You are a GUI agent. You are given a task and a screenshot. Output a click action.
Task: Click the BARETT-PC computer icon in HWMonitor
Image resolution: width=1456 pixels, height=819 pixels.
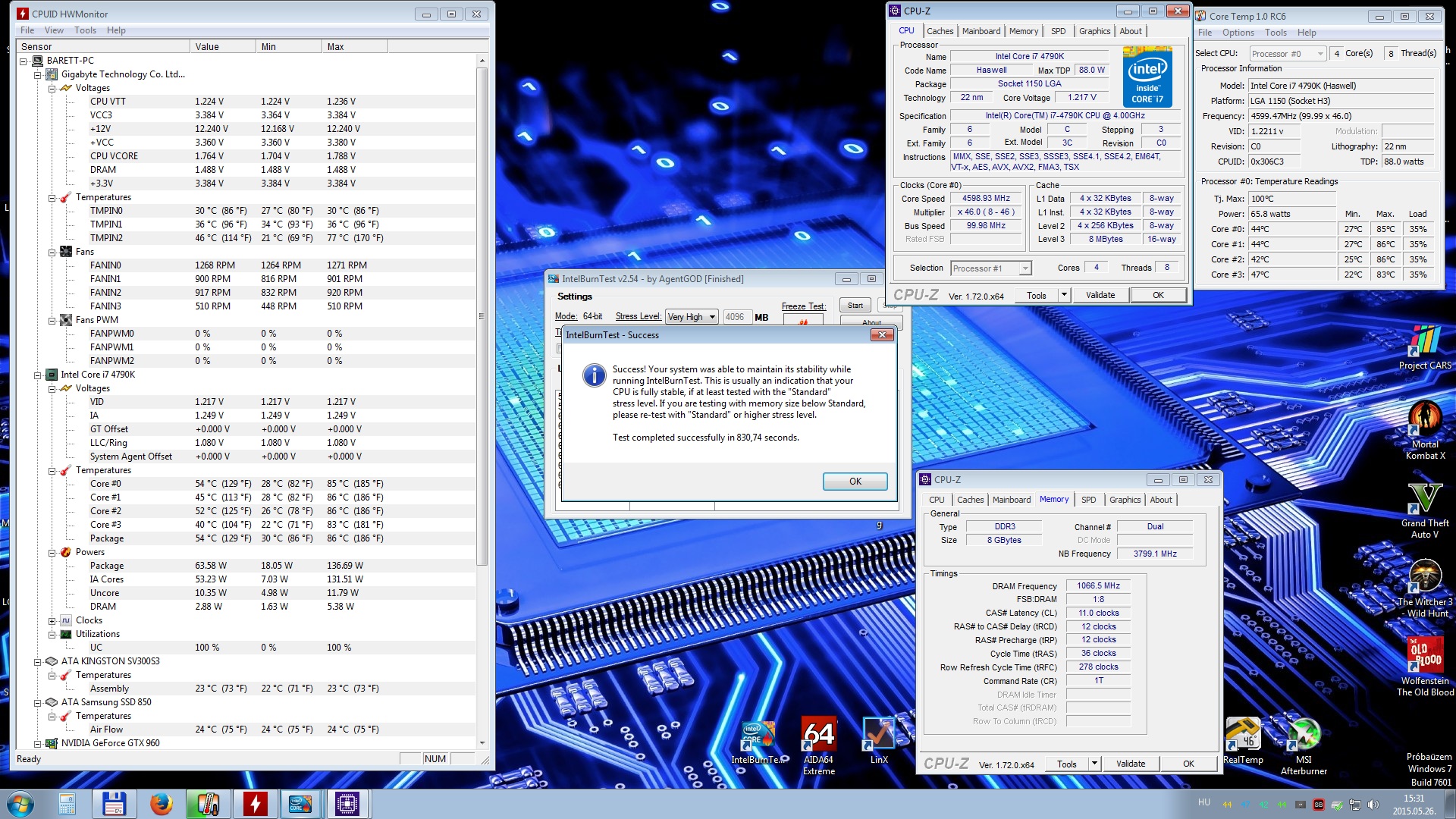pos(38,61)
